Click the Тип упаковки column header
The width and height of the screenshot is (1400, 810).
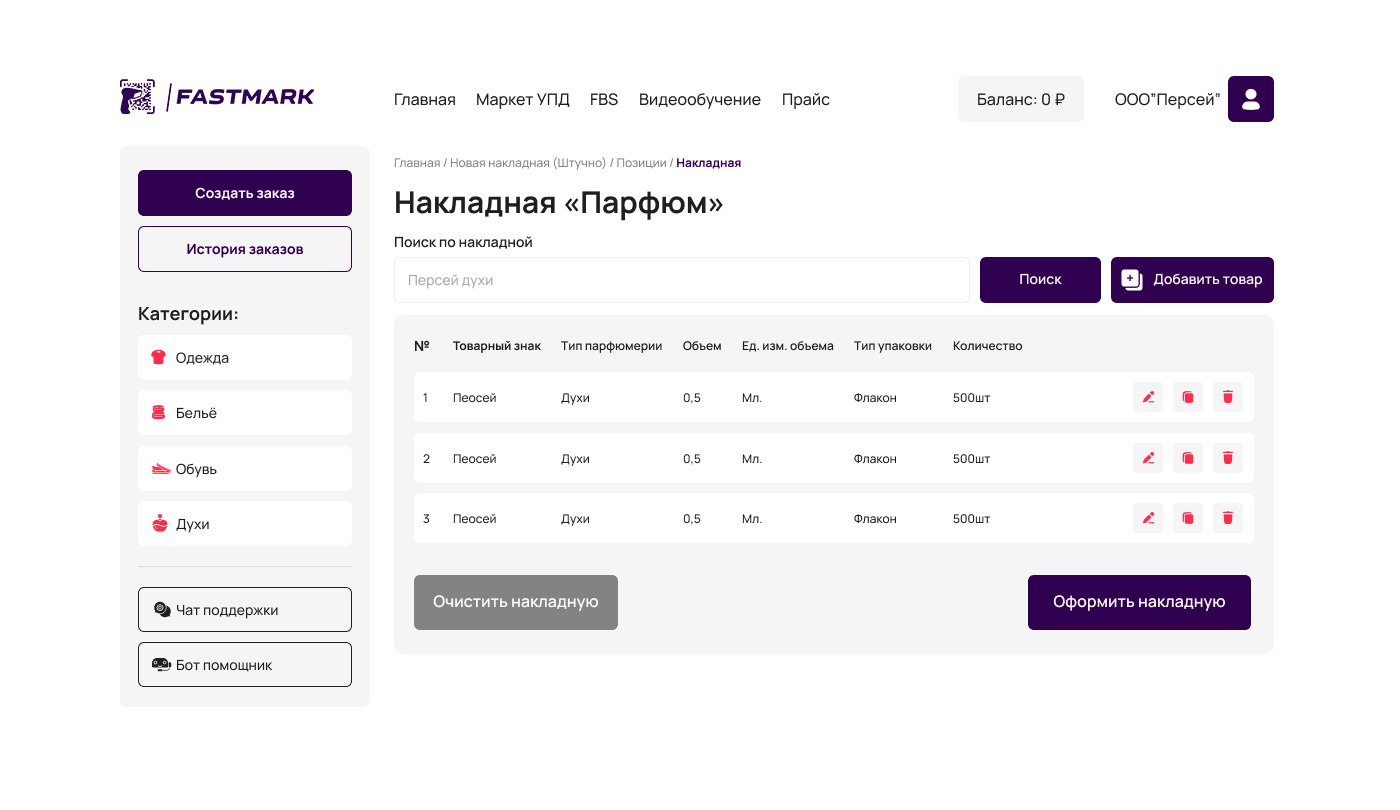(893, 346)
